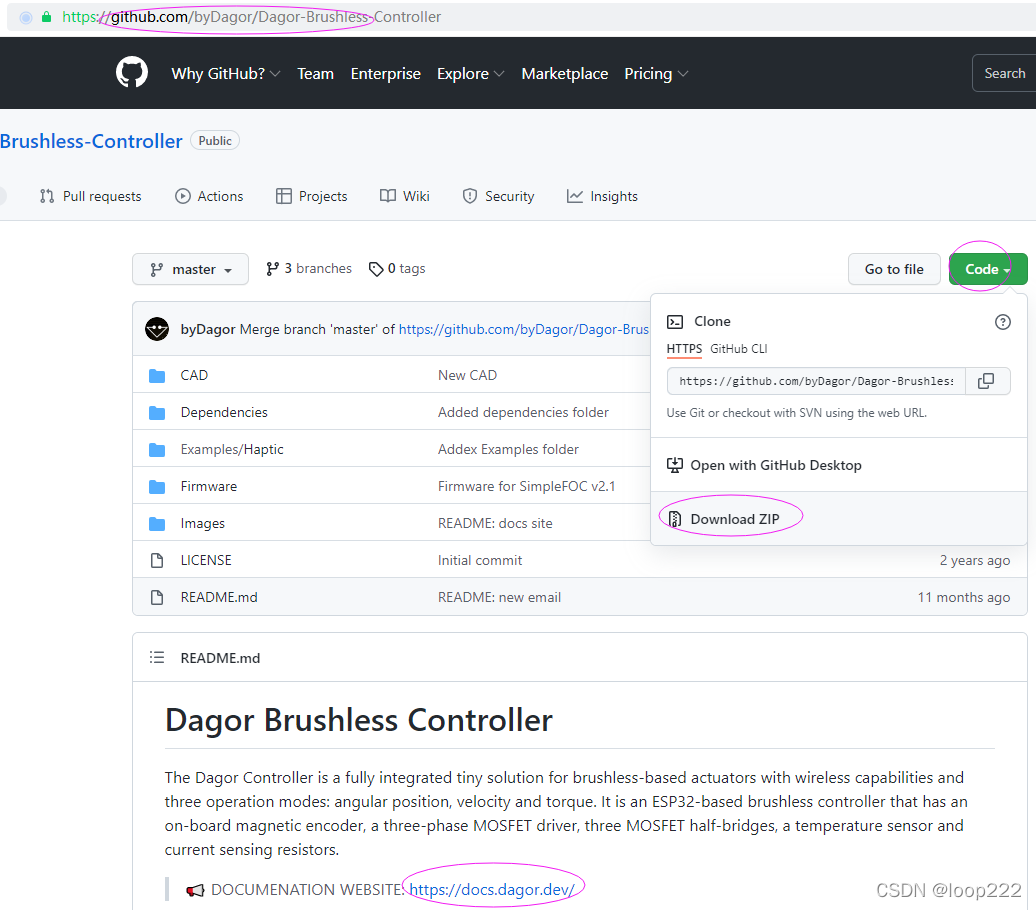Open the 3 branches link
This screenshot has width=1036, height=910.
[309, 269]
